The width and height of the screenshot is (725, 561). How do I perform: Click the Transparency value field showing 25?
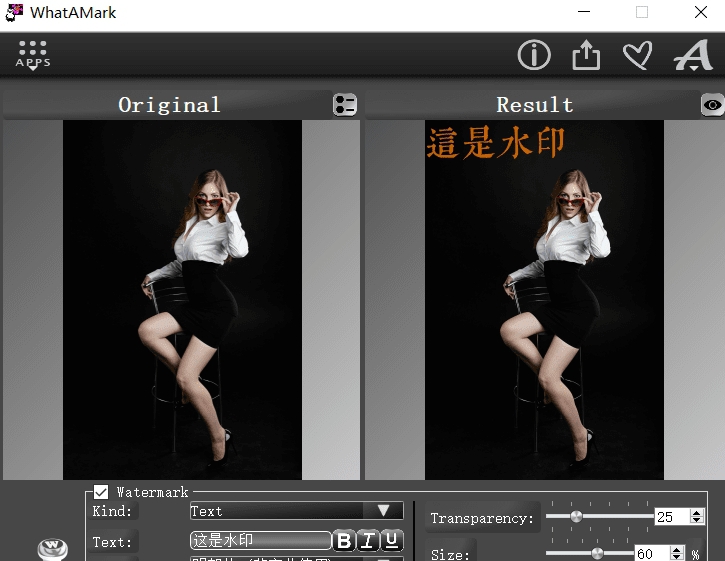[672, 517]
